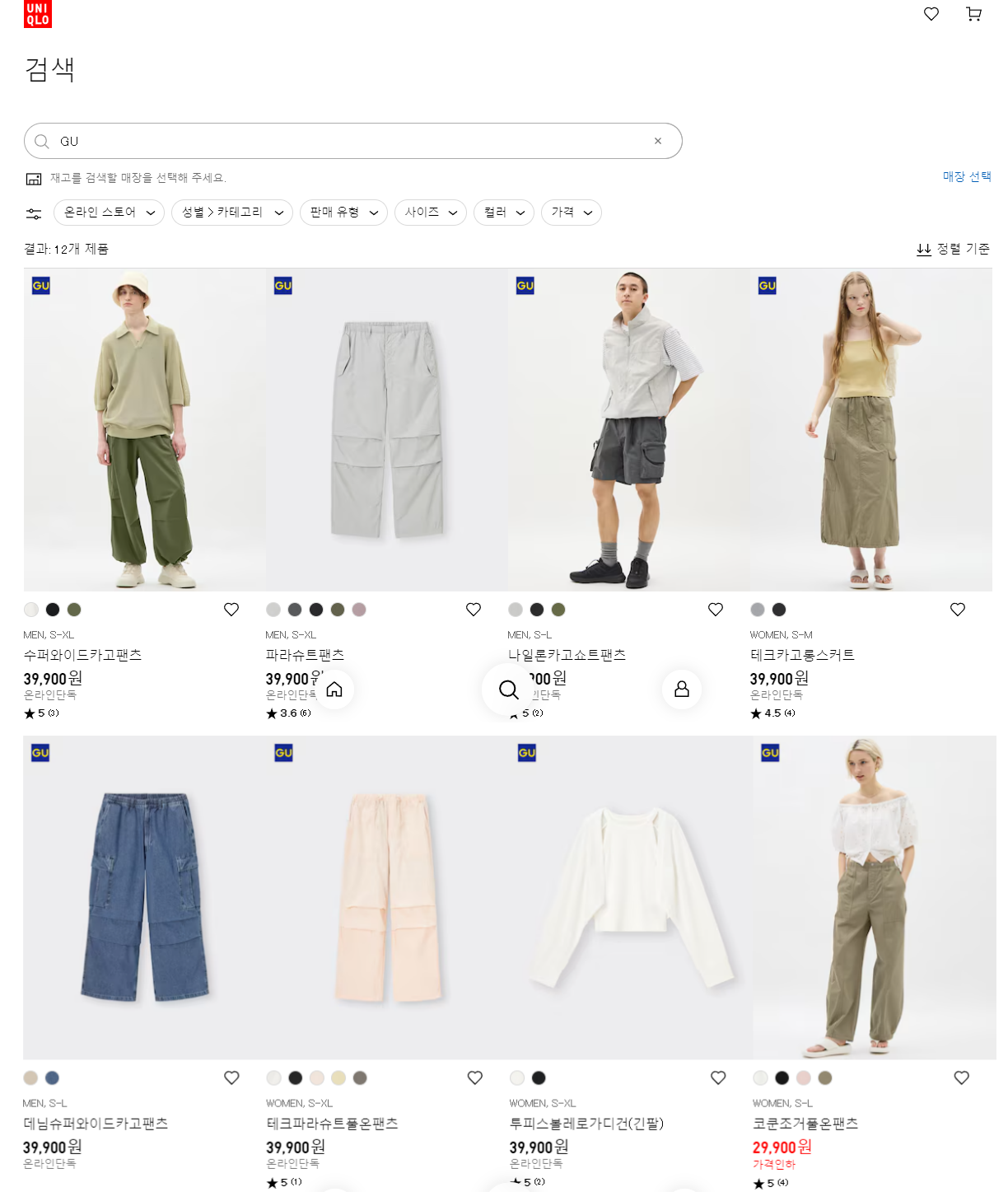This screenshot has height=1192, width=1008.
Task: Select pink swatch for 파라슈트팬츠
Action: [359, 610]
